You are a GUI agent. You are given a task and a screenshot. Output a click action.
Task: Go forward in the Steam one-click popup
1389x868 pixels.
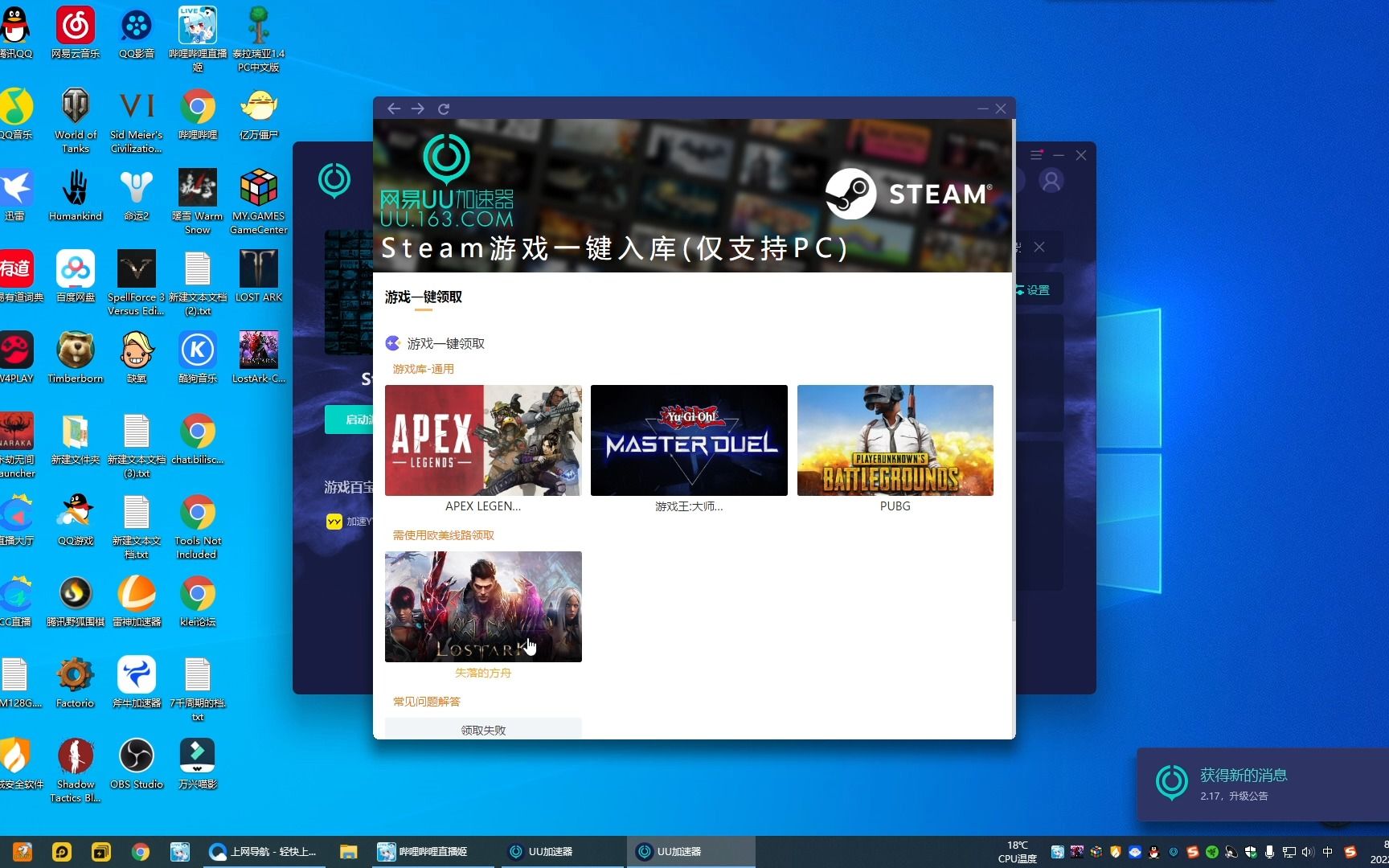click(x=418, y=108)
